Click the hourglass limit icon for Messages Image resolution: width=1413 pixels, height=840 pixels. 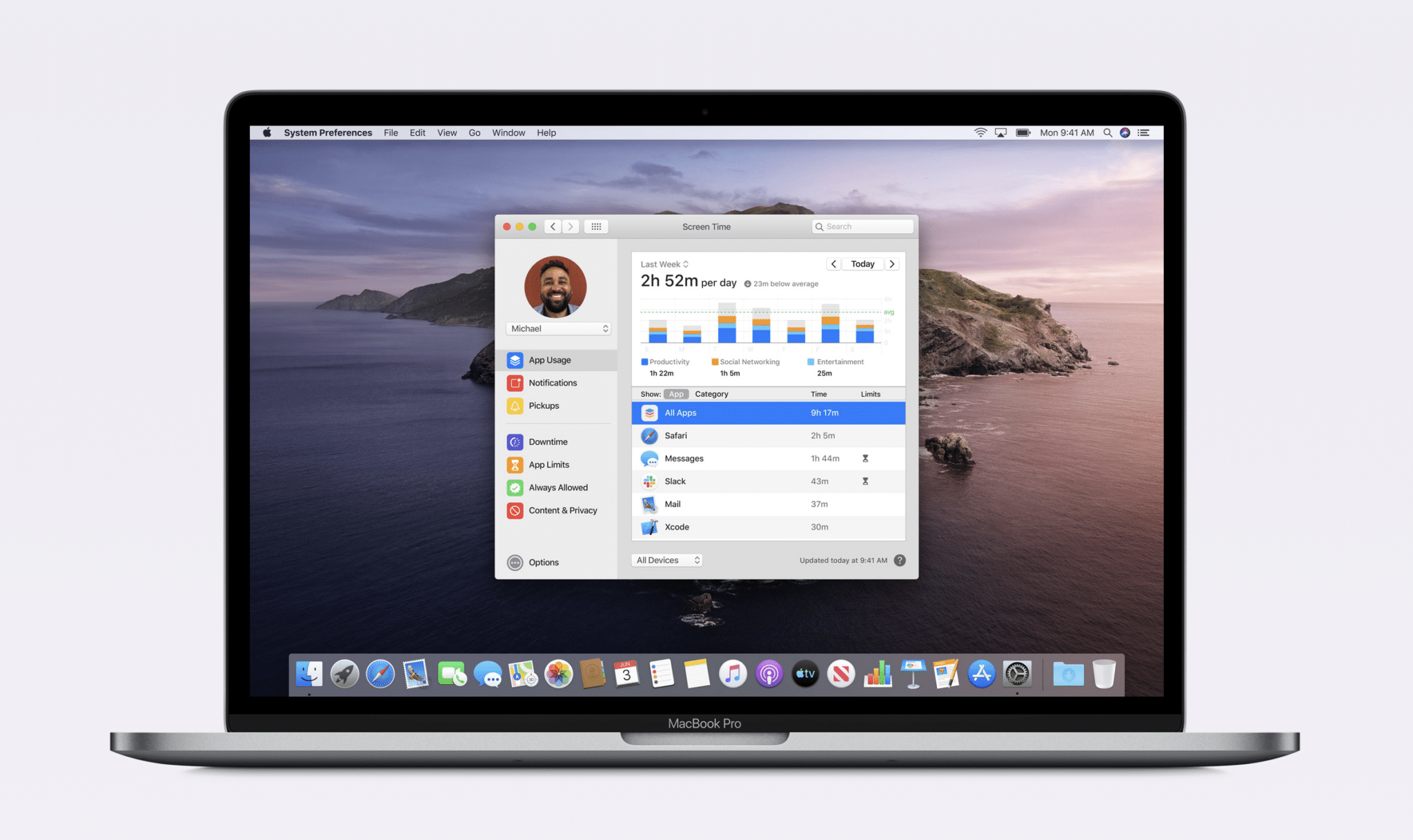pos(865,459)
